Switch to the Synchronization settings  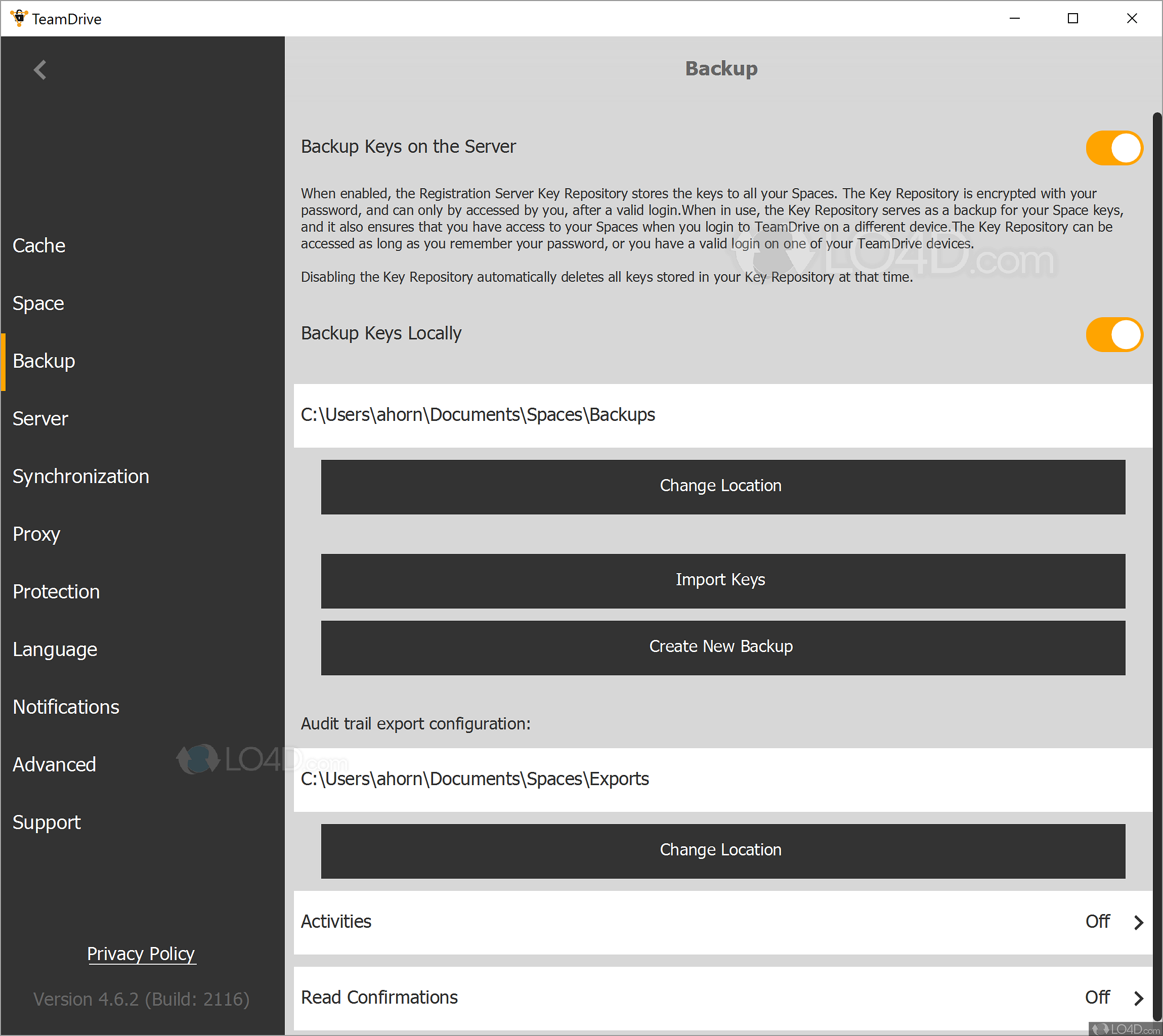tap(81, 477)
